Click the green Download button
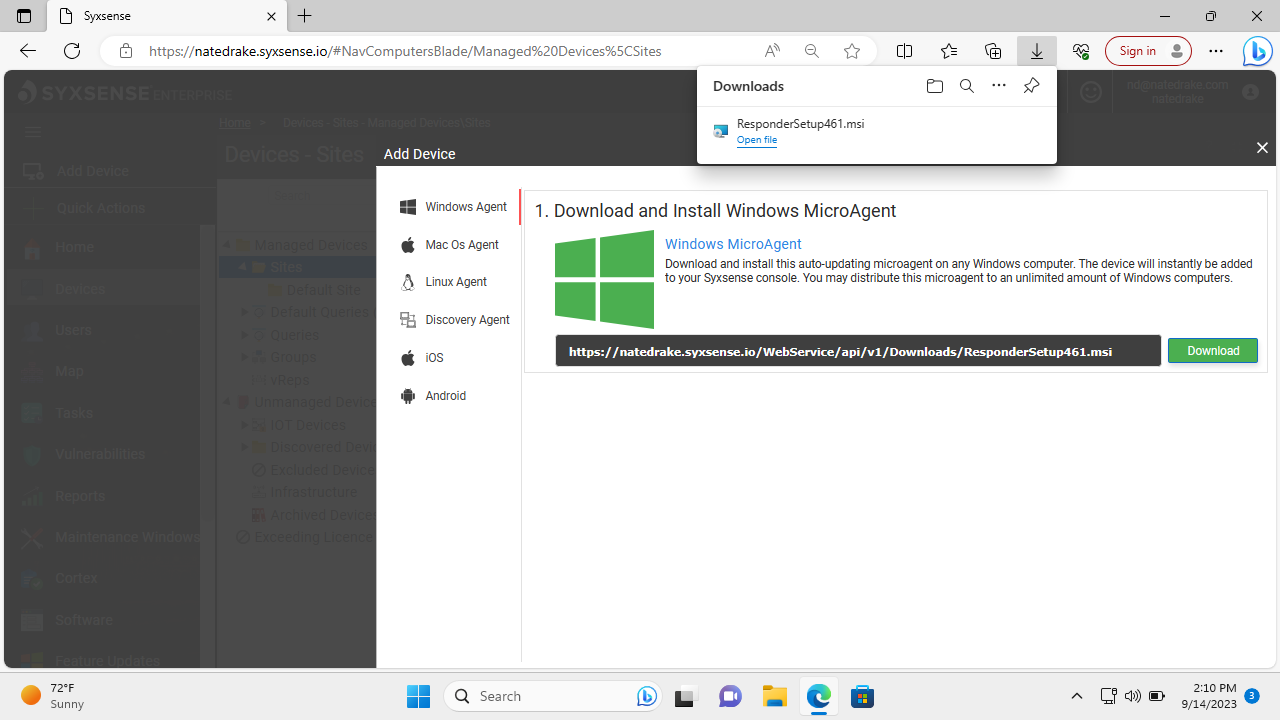Viewport: 1280px width, 720px height. pyautogui.click(x=1213, y=351)
